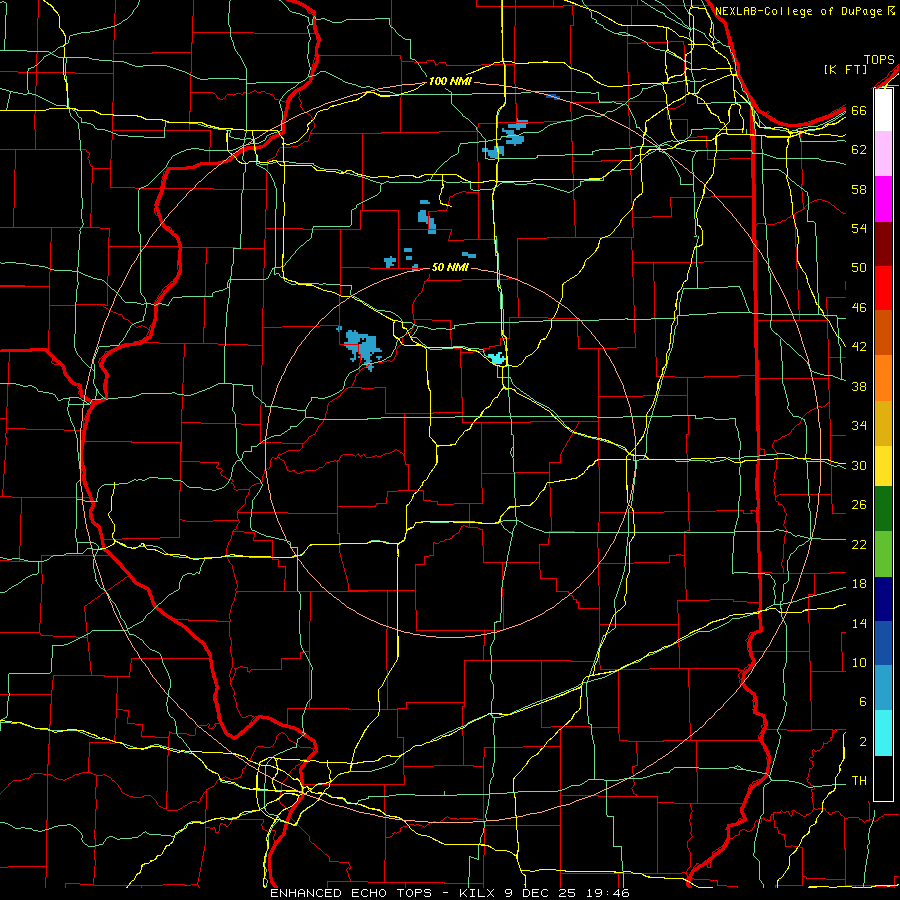
Task: Click the gold 34 kft swatch
Action: point(883,423)
